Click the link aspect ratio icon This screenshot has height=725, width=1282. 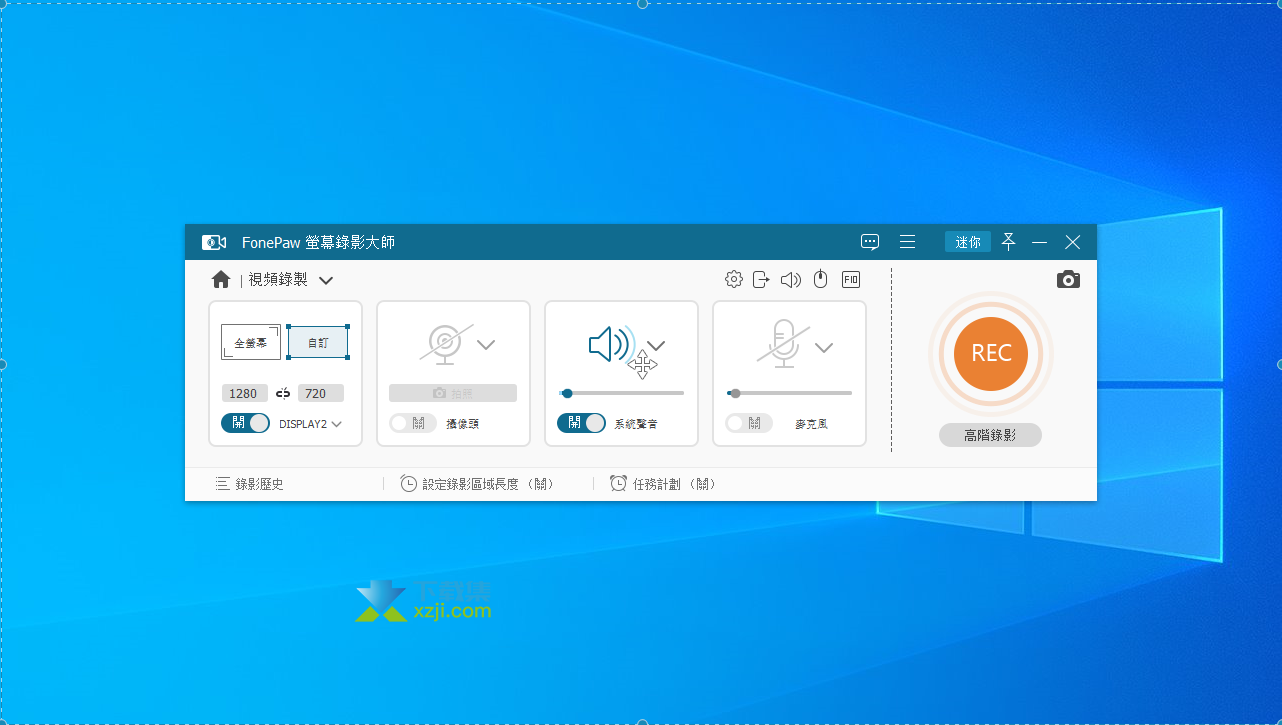[x=283, y=393]
